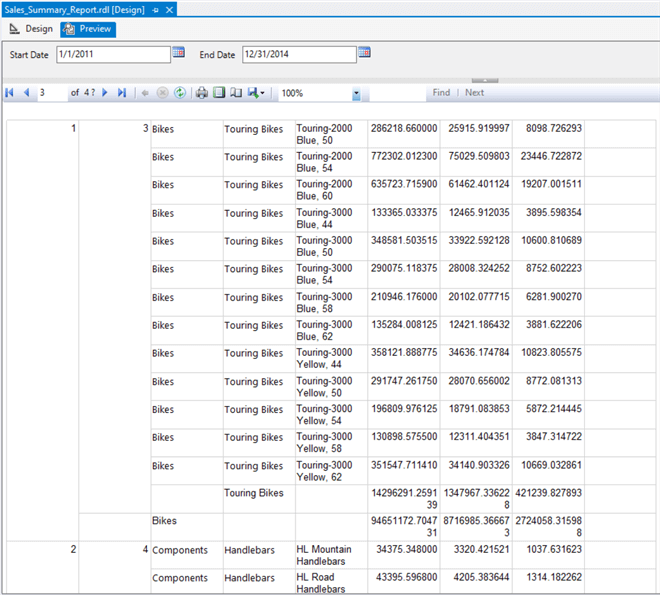Select Touring-3000 Blue, 54 cell
660x595 pixels.
[331, 274]
